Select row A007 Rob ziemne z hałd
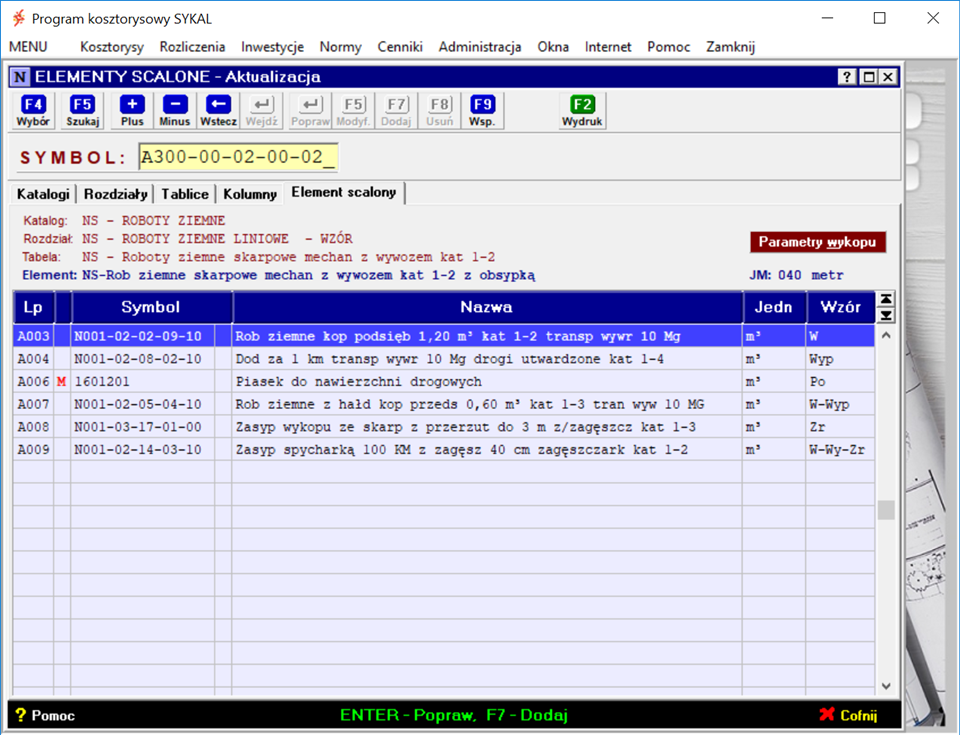The image size is (960, 735). tap(444, 404)
